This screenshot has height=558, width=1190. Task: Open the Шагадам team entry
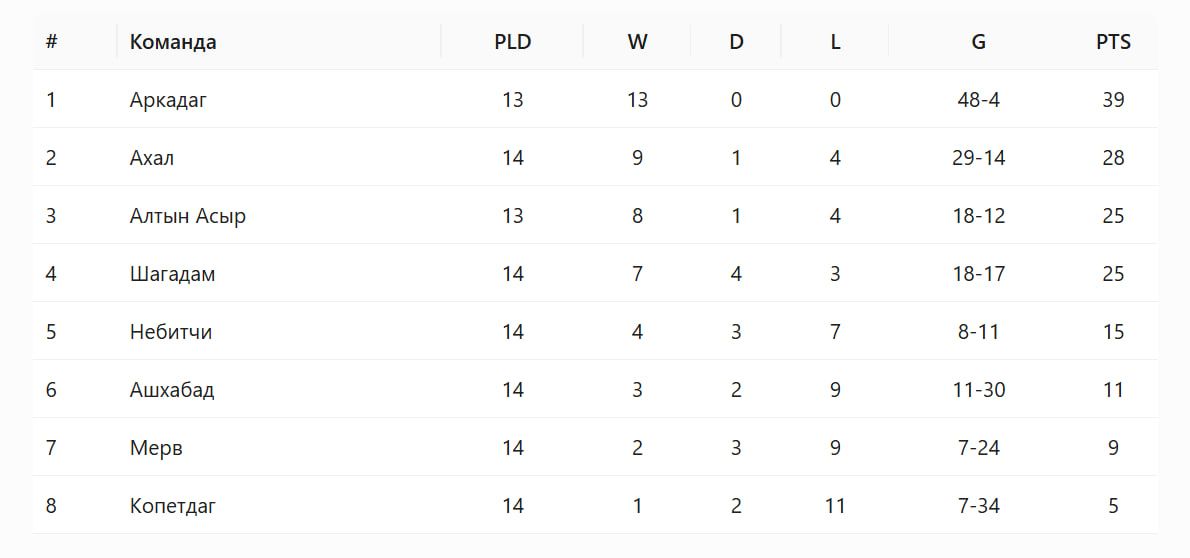pos(172,274)
